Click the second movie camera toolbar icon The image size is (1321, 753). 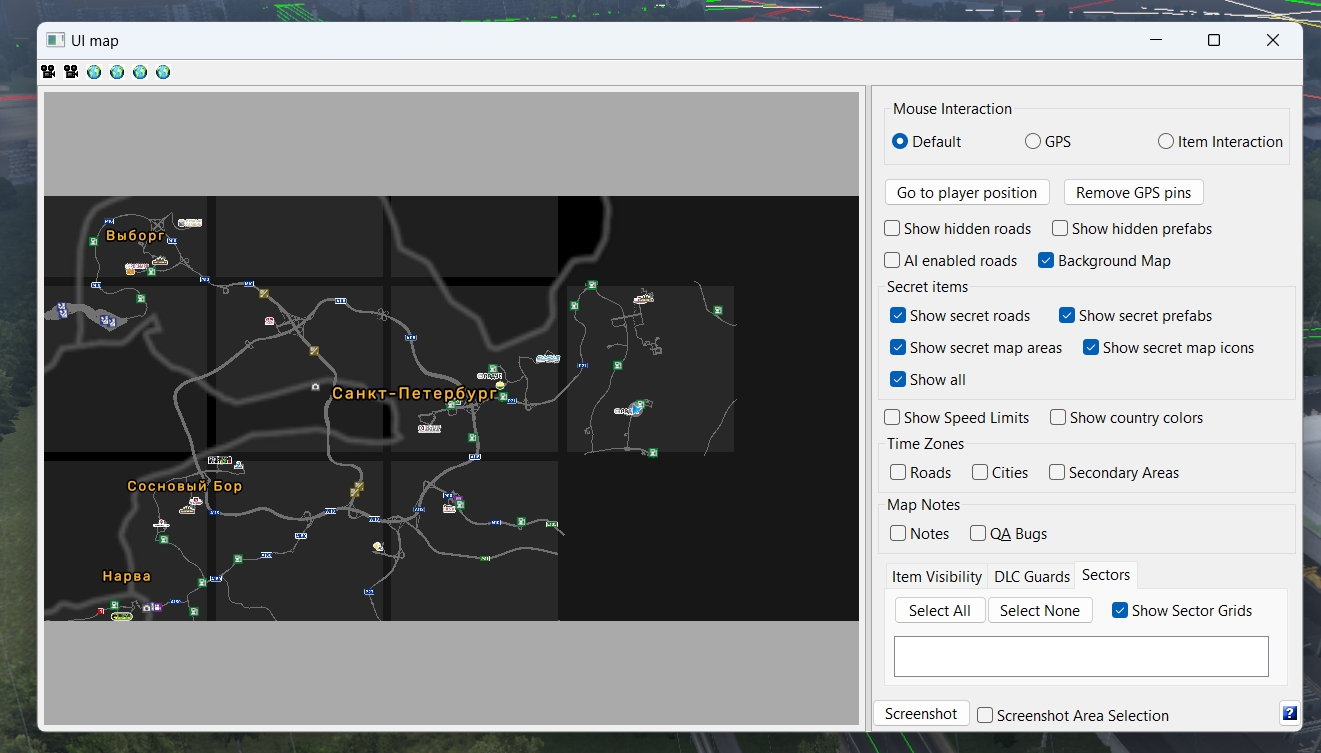pyautogui.click(x=71, y=72)
